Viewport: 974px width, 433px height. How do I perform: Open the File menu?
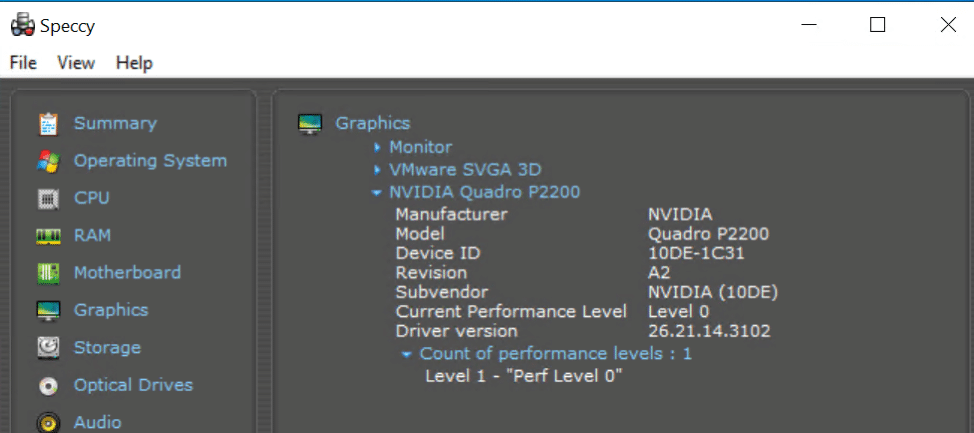[x=23, y=63]
